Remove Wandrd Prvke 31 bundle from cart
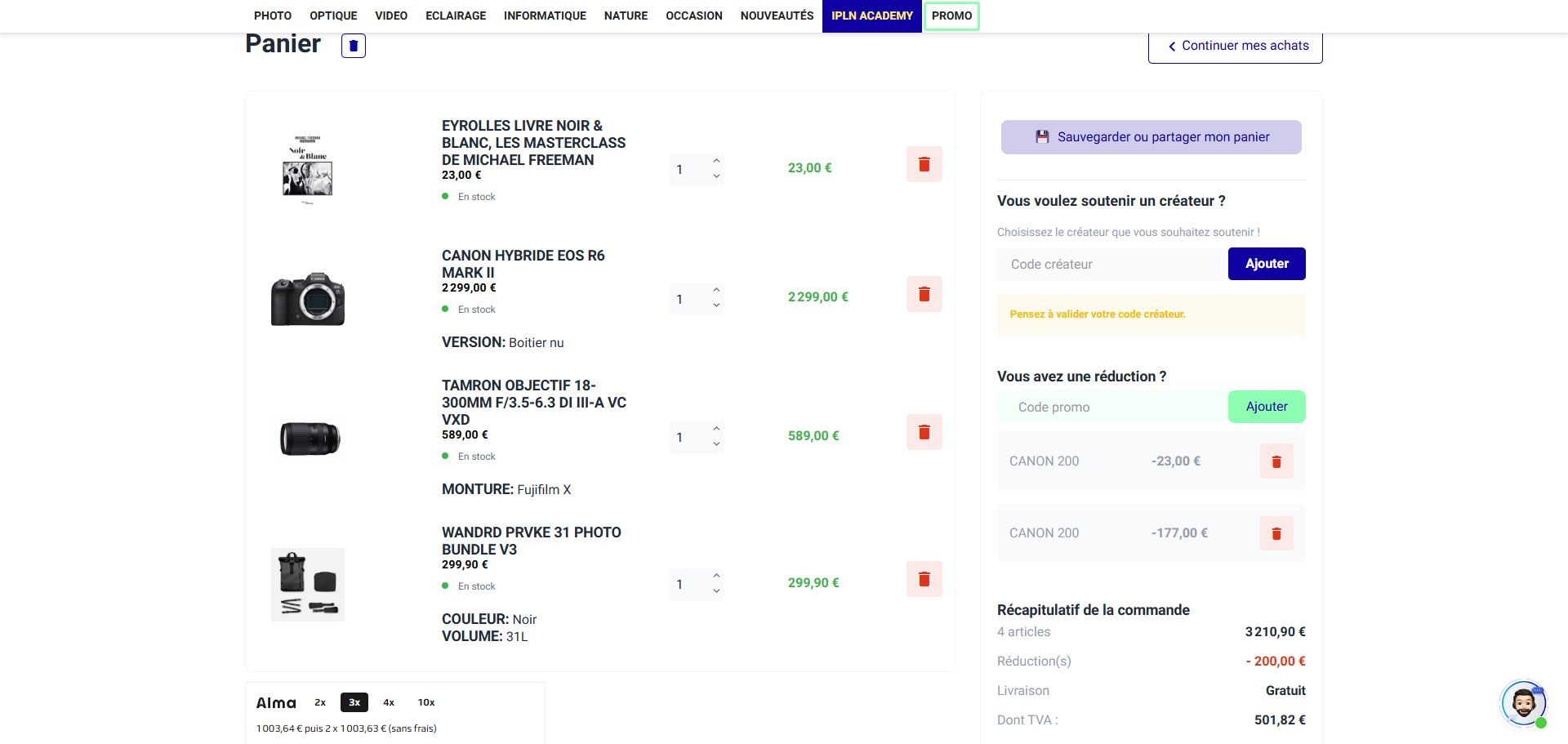This screenshot has height=744, width=1568. pos(924,579)
